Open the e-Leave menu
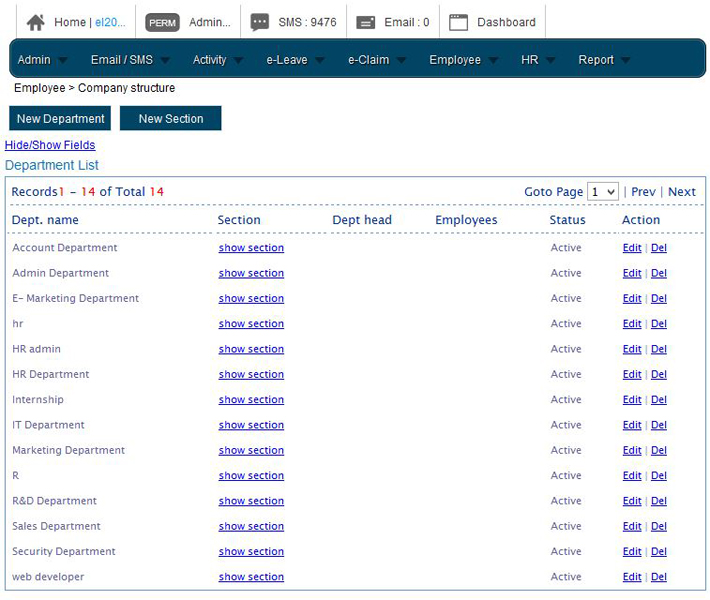710x600 pixels. [287, 60]
